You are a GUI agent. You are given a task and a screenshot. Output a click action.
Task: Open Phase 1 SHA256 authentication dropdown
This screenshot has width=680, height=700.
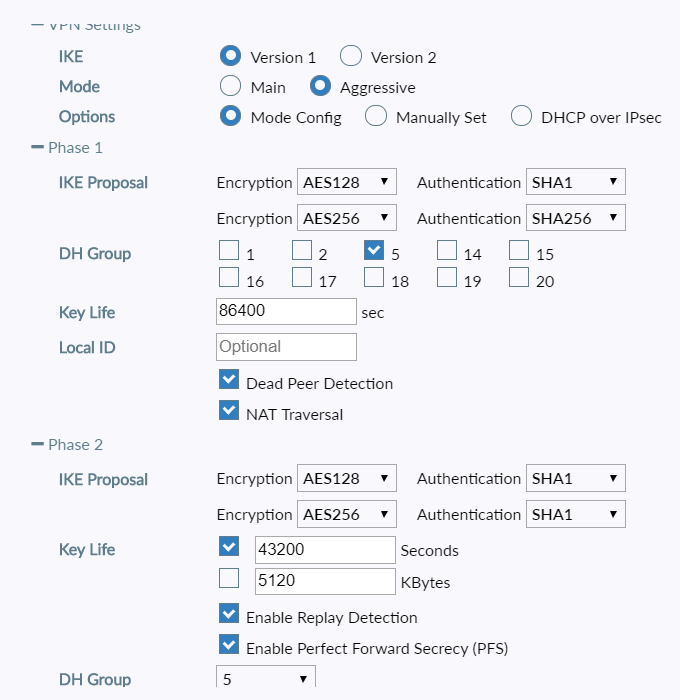pos(576,218)
